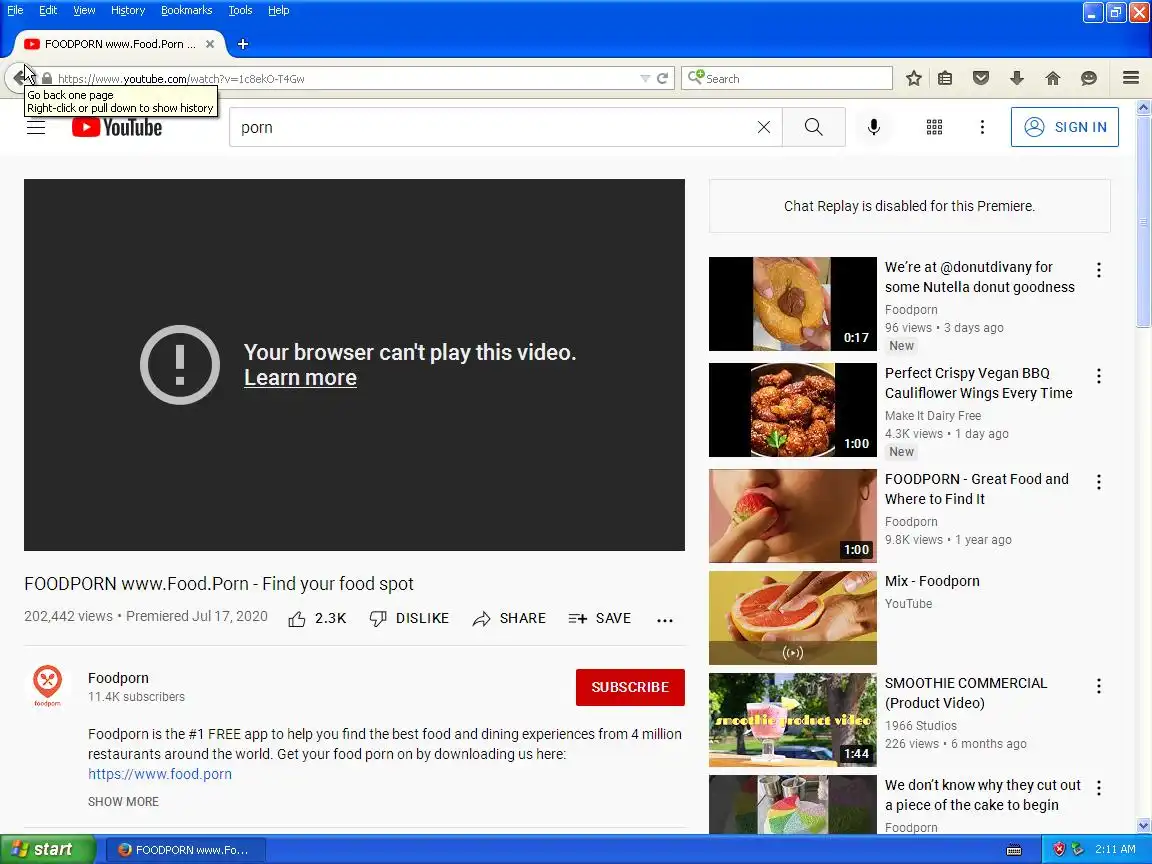This screenshot has height=864, width=1152.
Task: Click the SHARE button
Action: [x=509, y=619]
